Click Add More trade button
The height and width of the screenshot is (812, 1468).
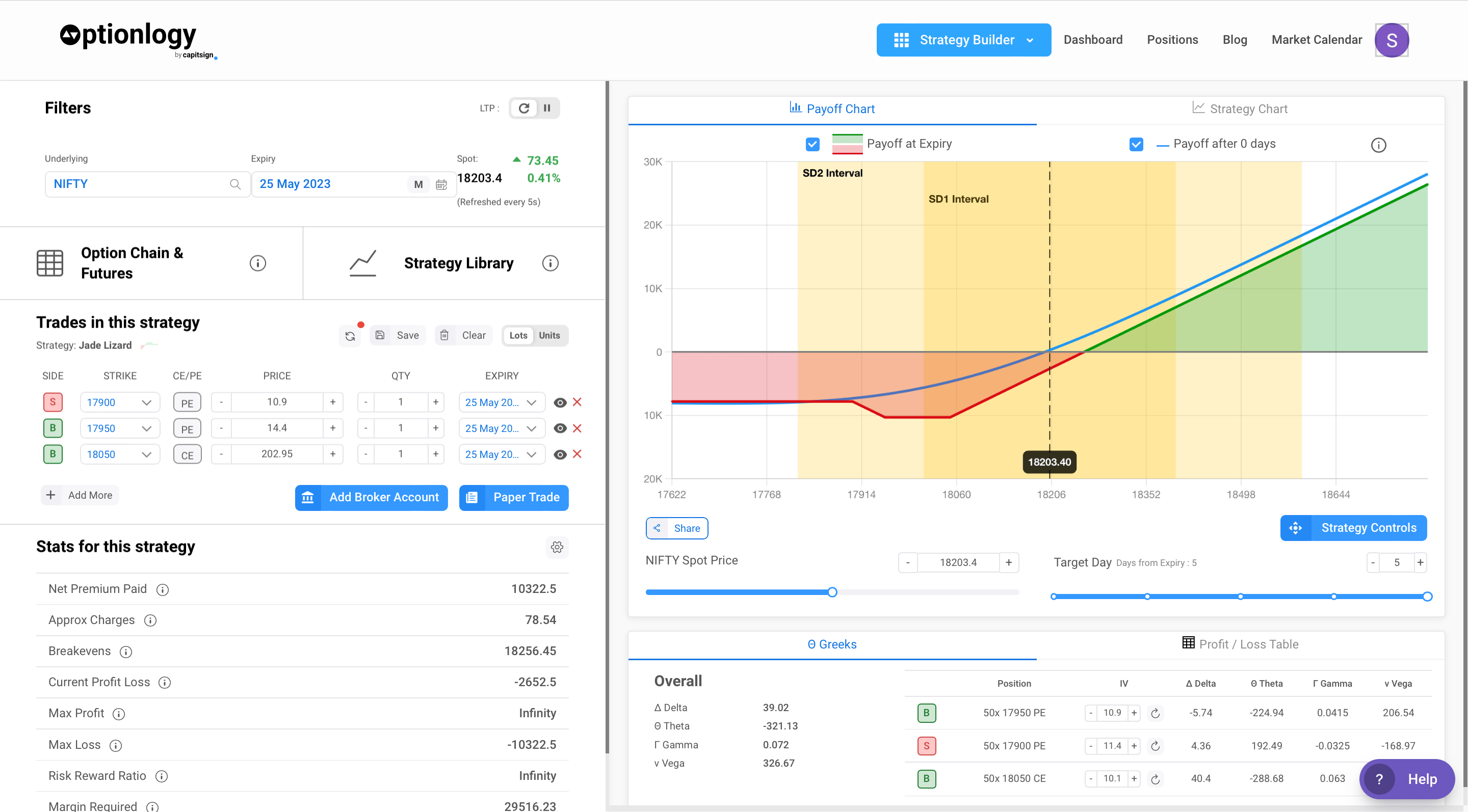coord(80,495)
